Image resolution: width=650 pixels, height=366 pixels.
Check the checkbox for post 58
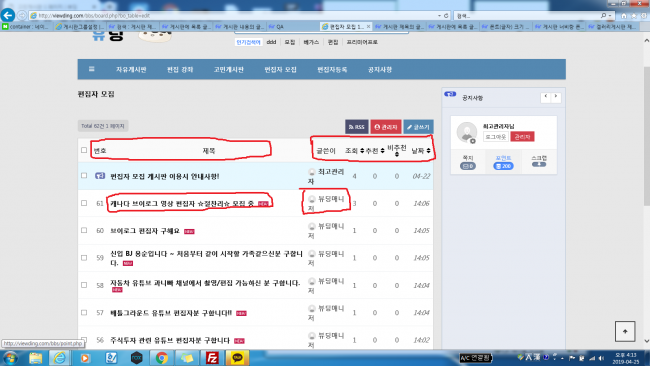point(84,285)
